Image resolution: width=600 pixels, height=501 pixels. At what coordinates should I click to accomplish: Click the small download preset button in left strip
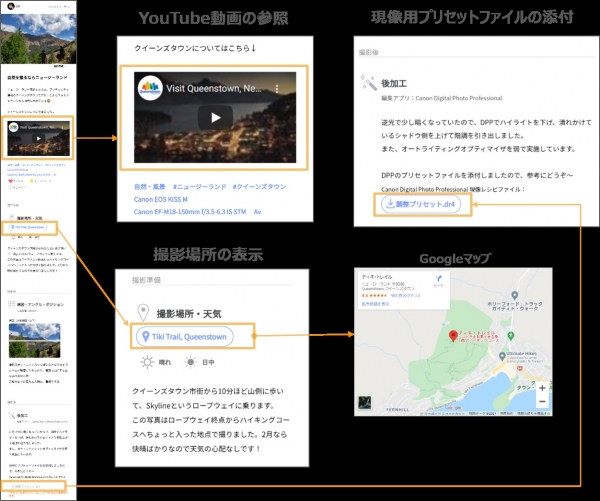click(x=26, y=486)
